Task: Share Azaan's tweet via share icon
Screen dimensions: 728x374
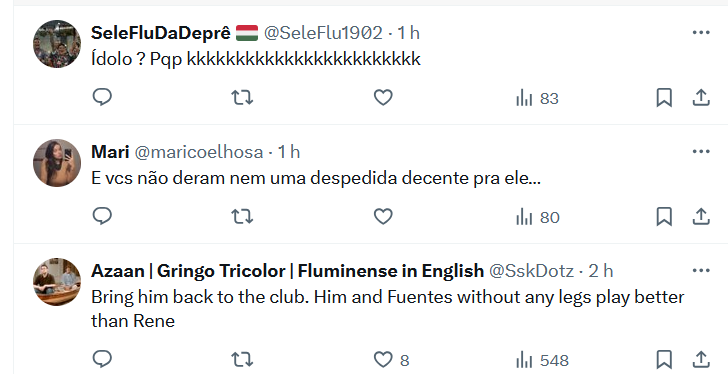Action: coord(701,360)
